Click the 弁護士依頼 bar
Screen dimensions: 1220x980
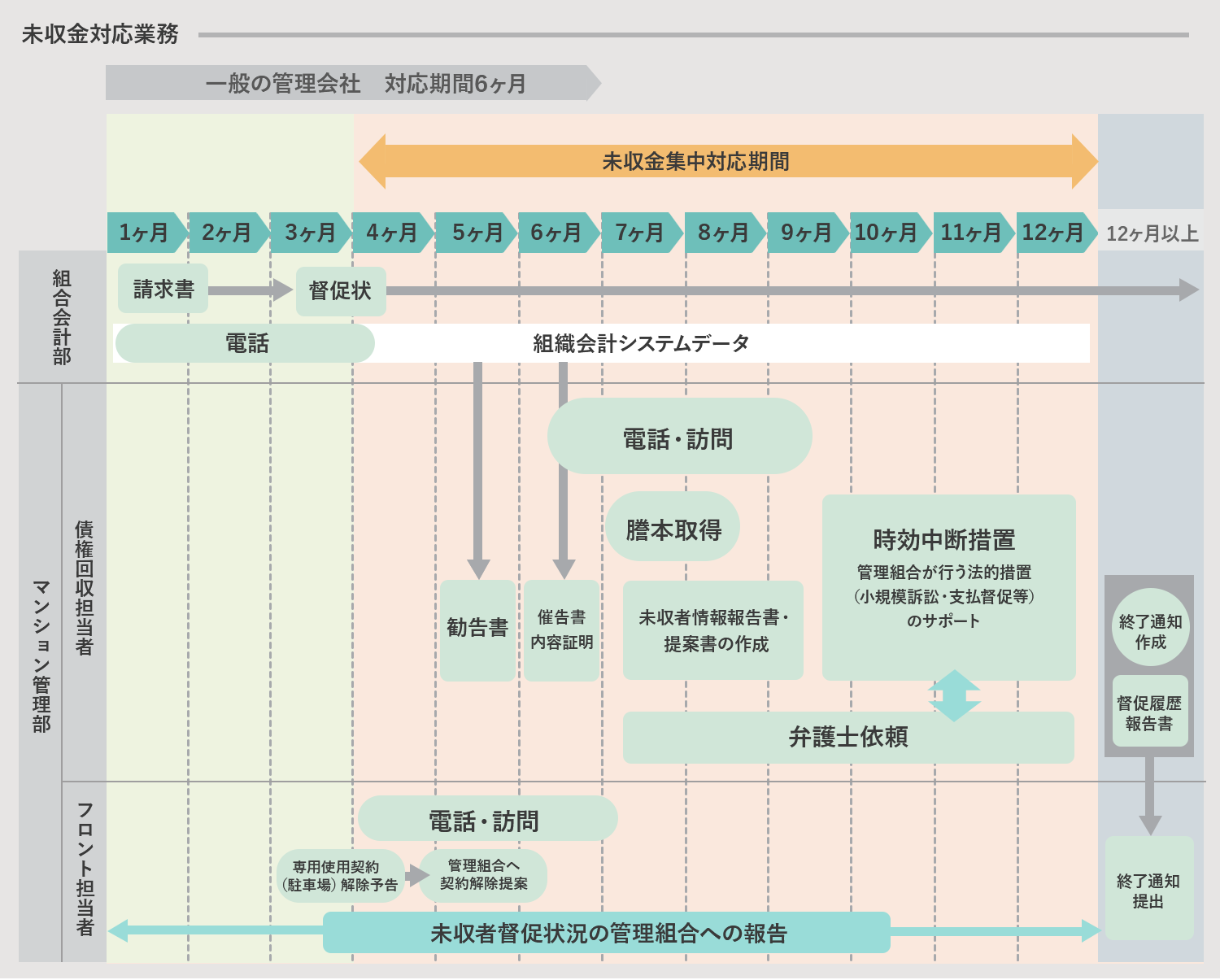[847, 738]
